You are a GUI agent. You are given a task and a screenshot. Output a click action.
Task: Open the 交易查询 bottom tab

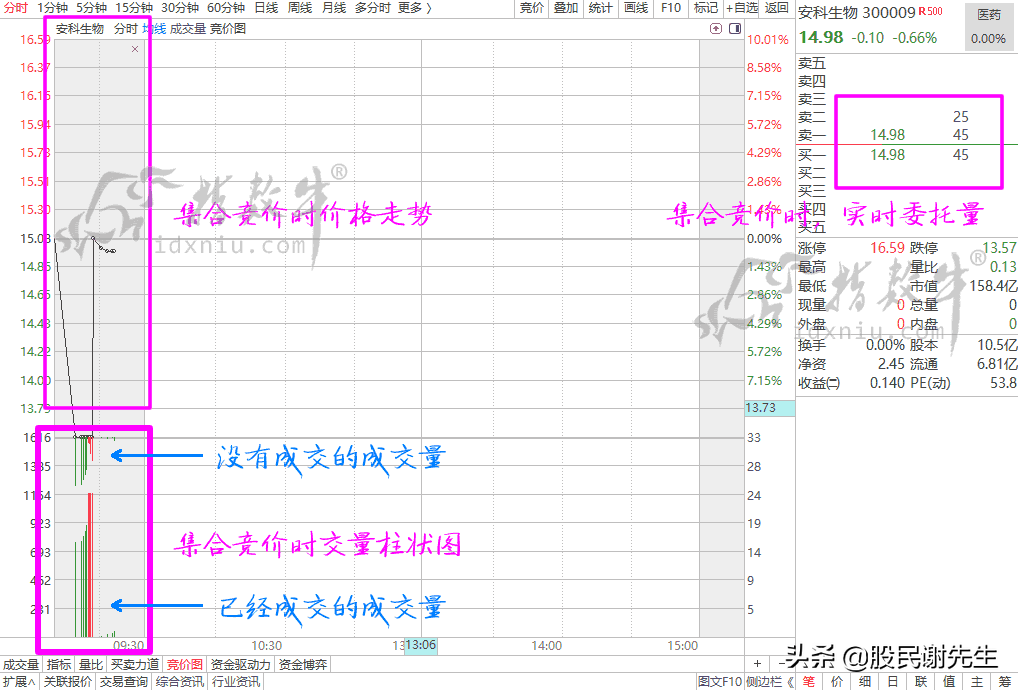(x=123, y=682)
